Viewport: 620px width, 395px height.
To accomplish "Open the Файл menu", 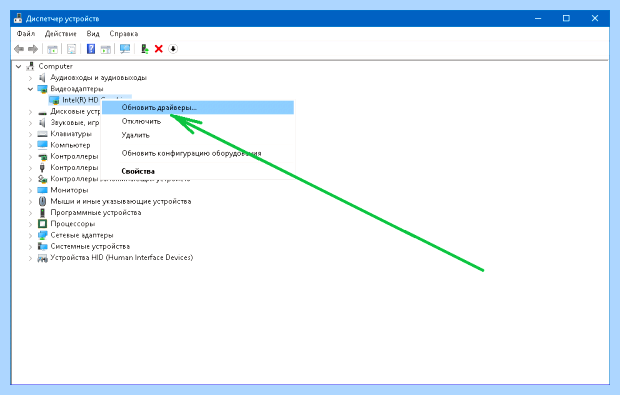I will click(x=26, y=34).
